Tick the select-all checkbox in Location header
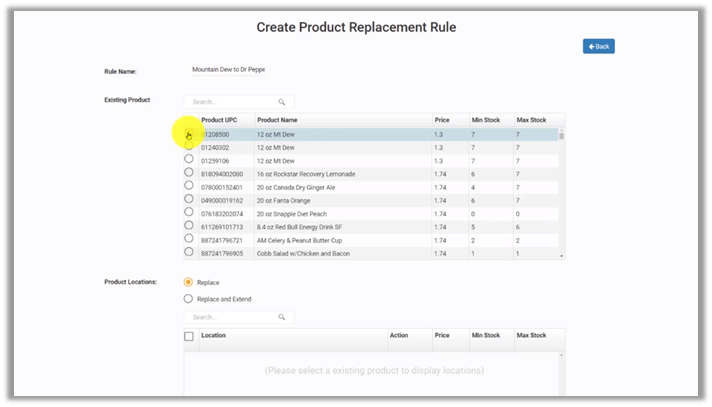The width and height of the screenshot is (712, 407). 189,336
